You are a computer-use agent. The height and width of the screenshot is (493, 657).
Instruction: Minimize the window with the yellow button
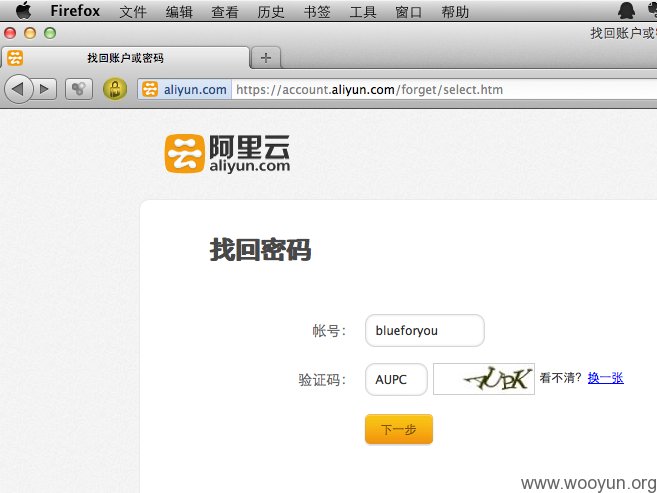[x=30, y=33]
